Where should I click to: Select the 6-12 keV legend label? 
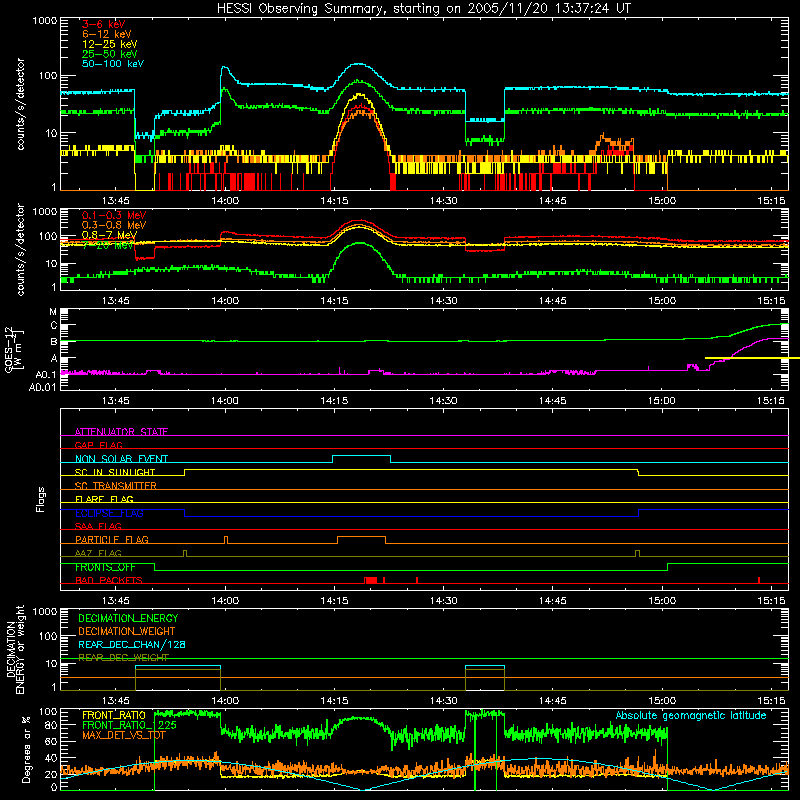[x=107, y=34]
